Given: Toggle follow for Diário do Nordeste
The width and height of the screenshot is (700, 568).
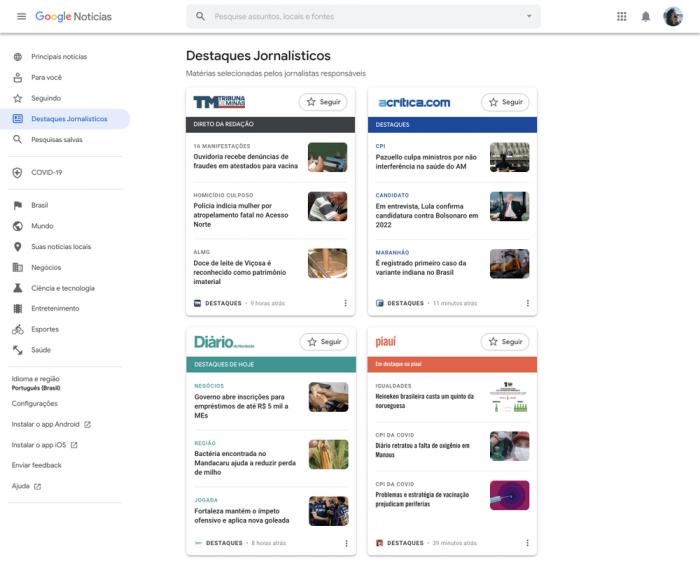Looking at the screenshot, I should point(323,342).
